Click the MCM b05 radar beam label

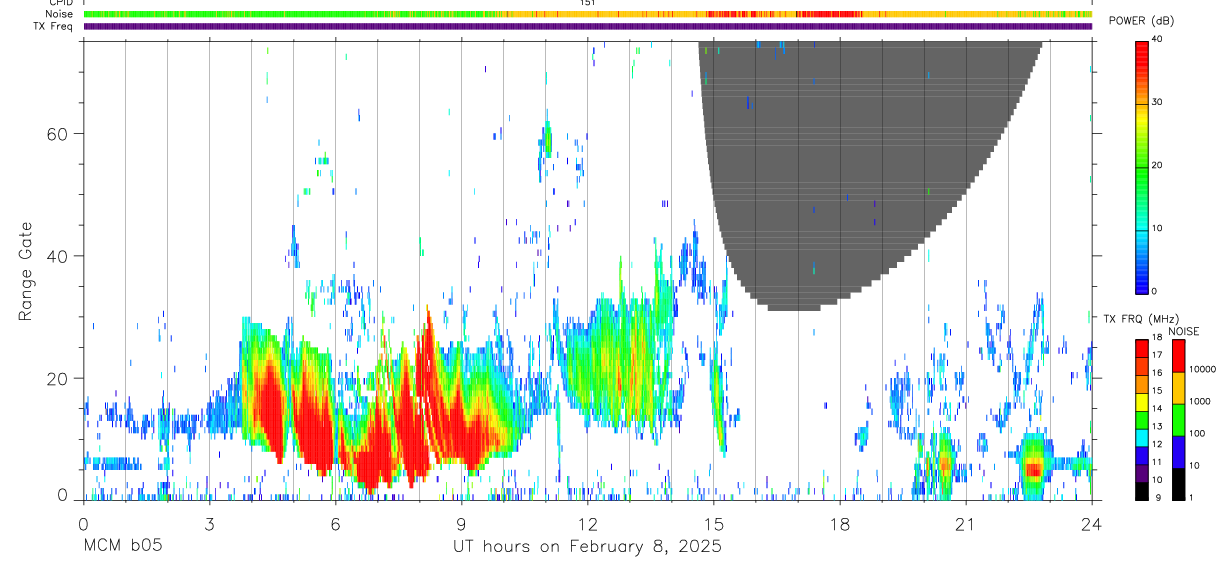pos(122,546)
